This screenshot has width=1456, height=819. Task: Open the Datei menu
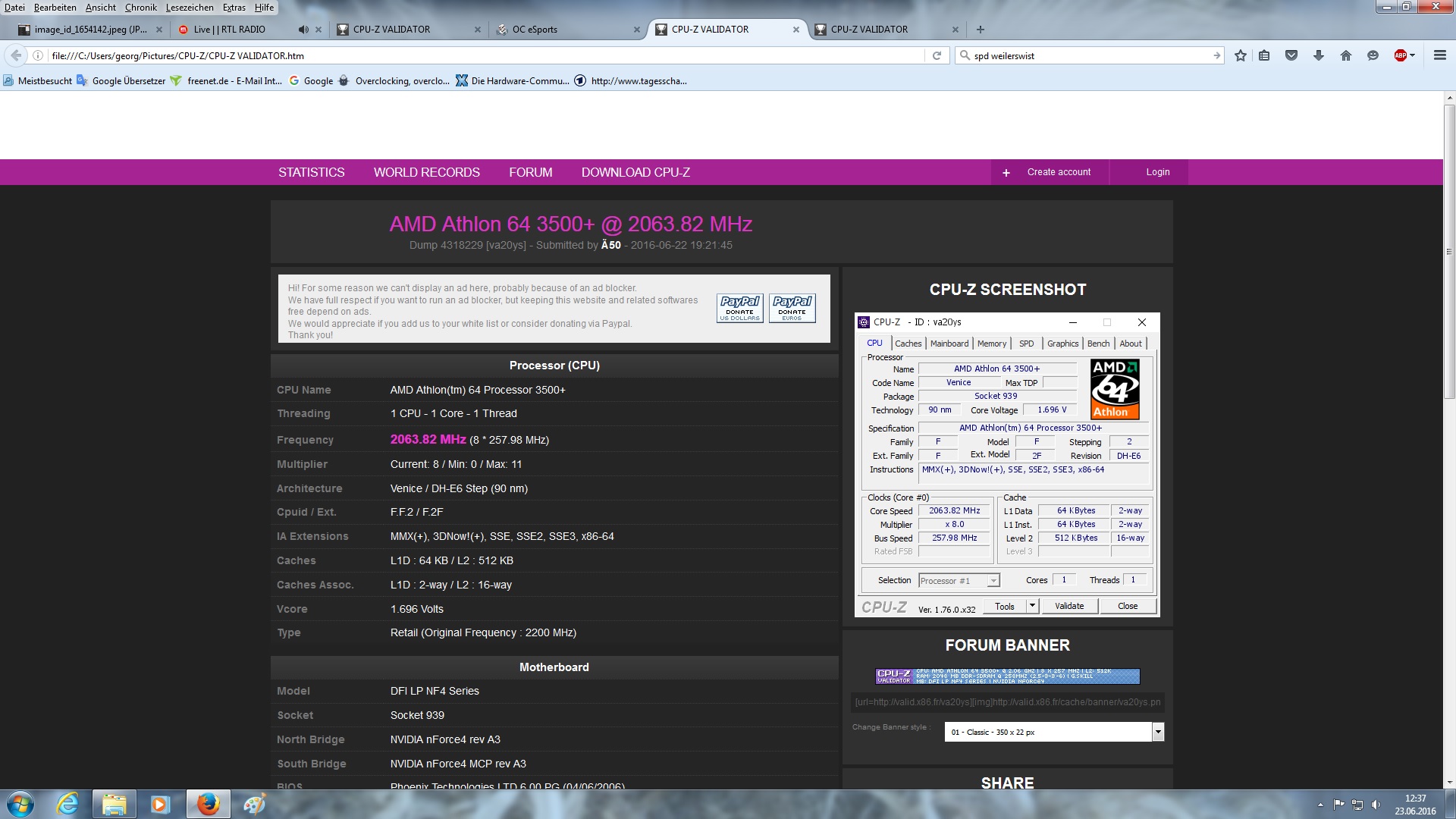[x=14, y=8]
